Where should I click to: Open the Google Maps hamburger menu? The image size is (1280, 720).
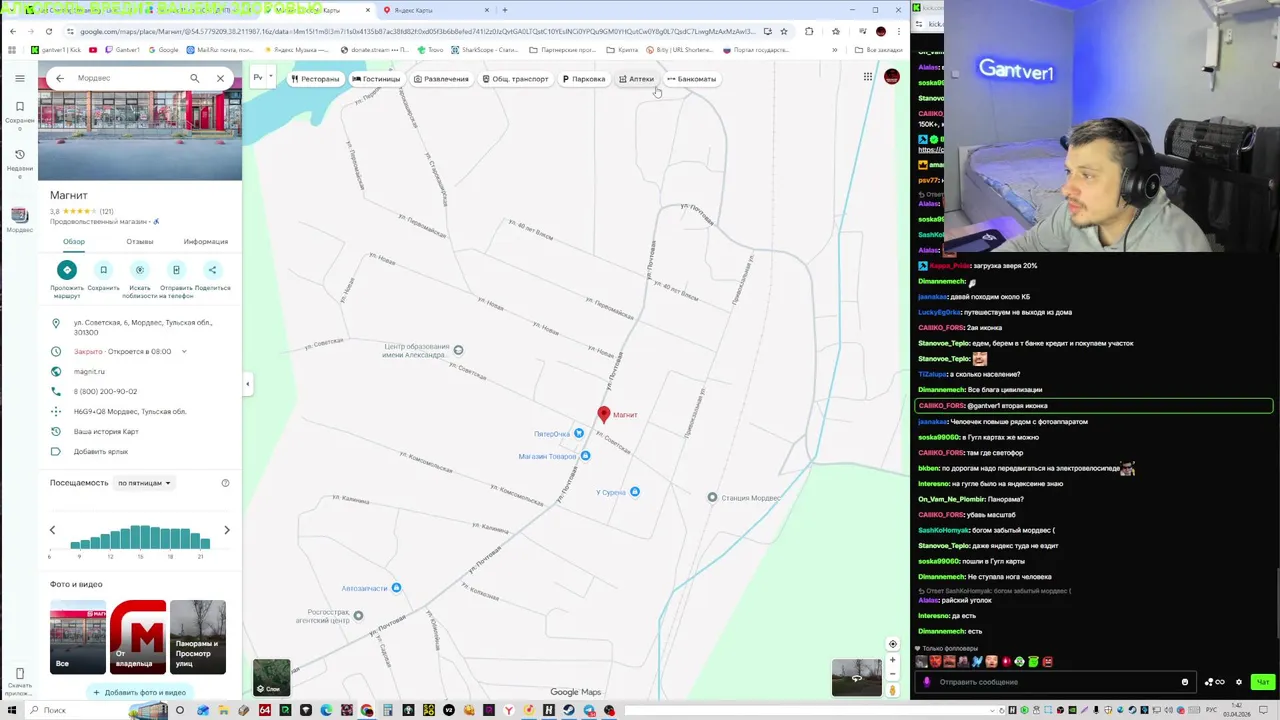[x=19, y=78]
